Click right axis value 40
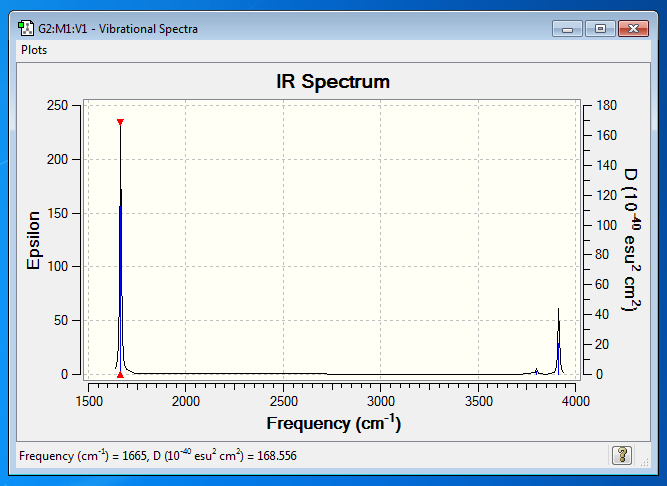 click(602, 315)
